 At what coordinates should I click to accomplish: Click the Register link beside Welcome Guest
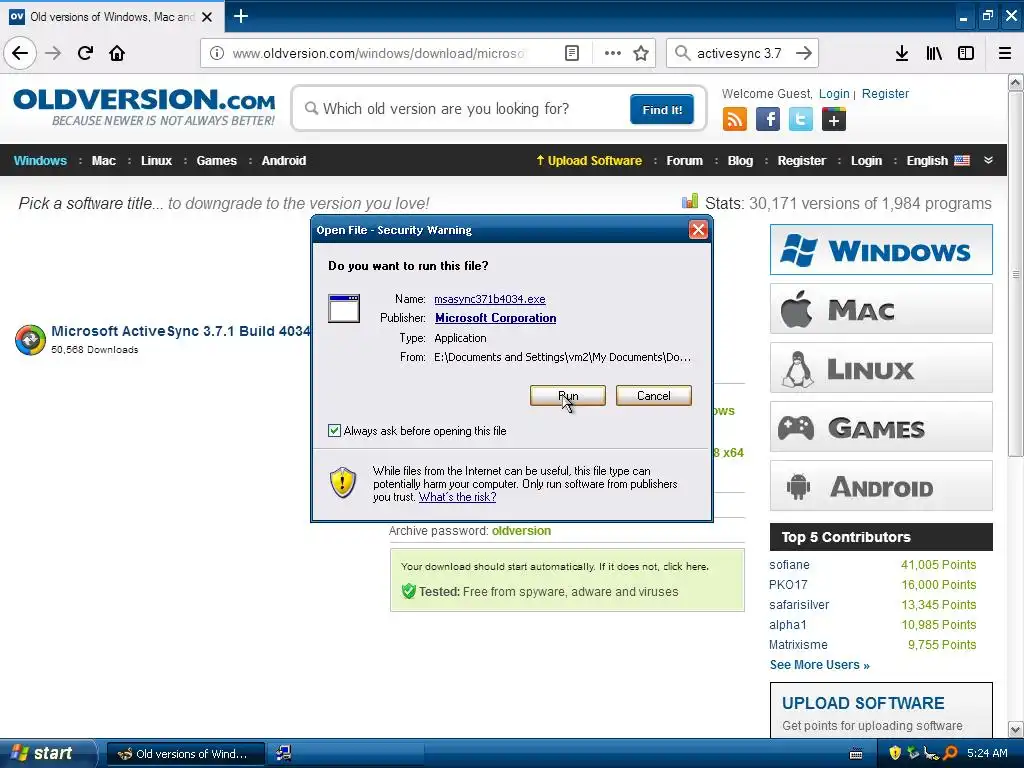[x=885, y=93]
